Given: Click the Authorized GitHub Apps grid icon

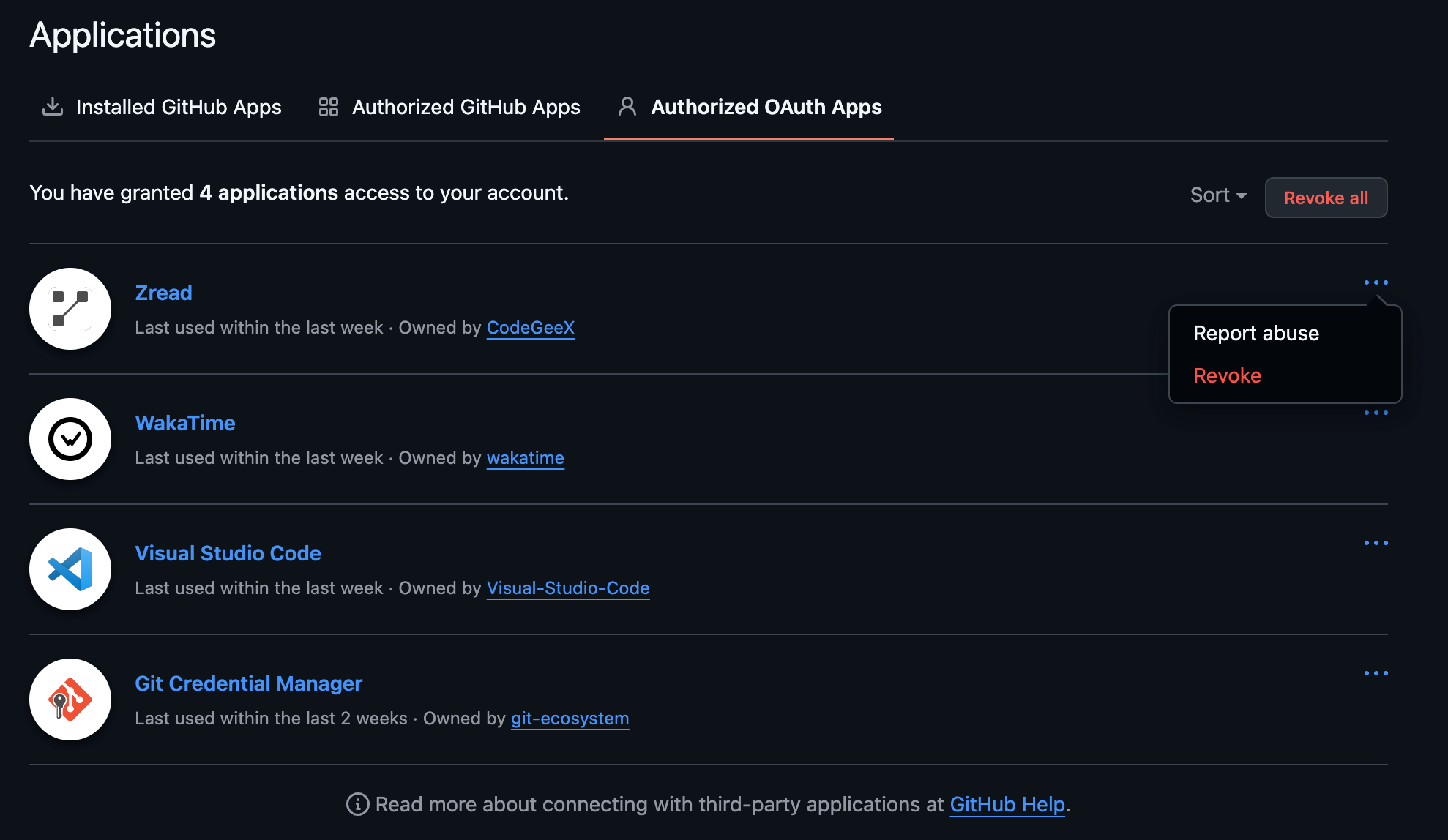Looking at the screenshot, I should 329,107.
